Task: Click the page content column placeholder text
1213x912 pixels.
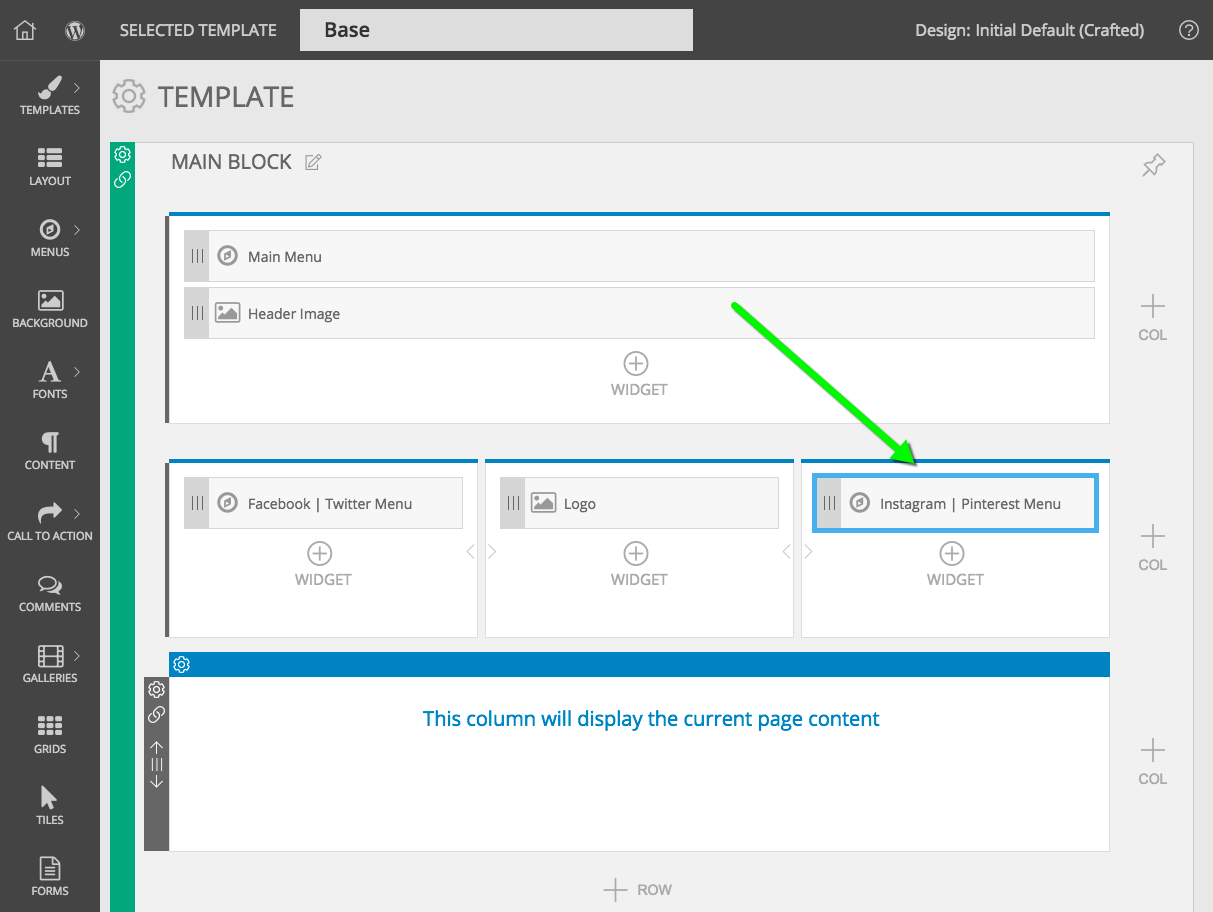Action: point(651,718)
